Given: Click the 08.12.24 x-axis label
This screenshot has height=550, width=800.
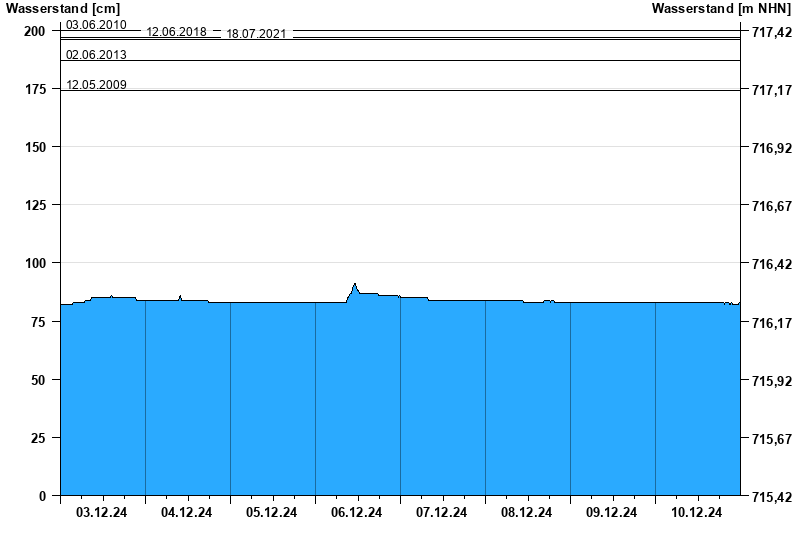Looking at the screenshot, I should tap(527, 513).
